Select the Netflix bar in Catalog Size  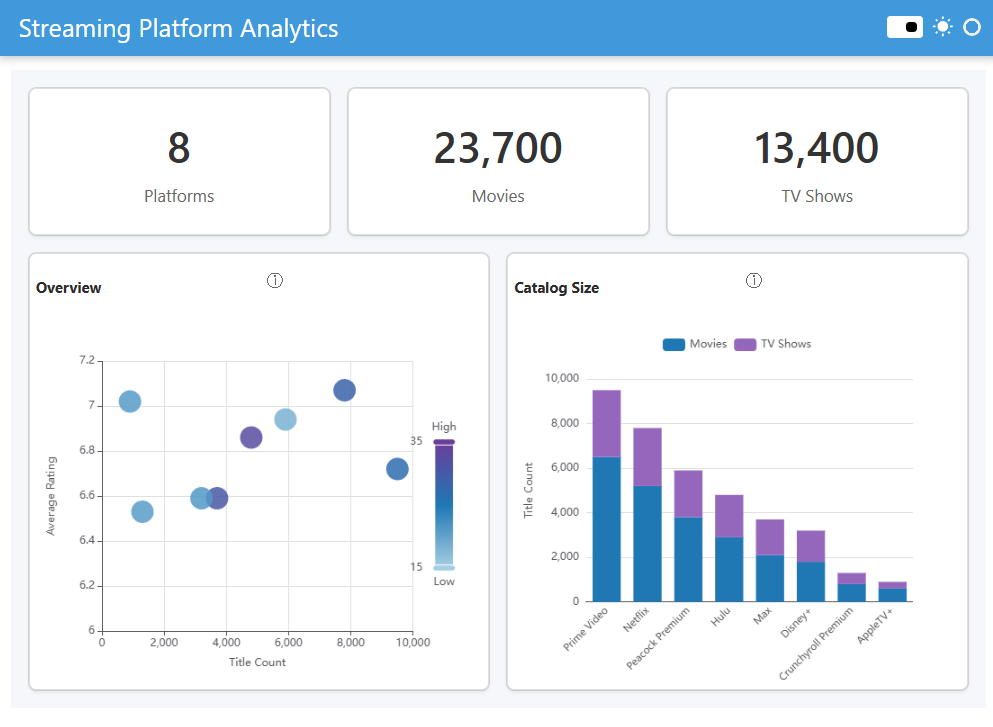pyautogui.click(x=646, y=510)
